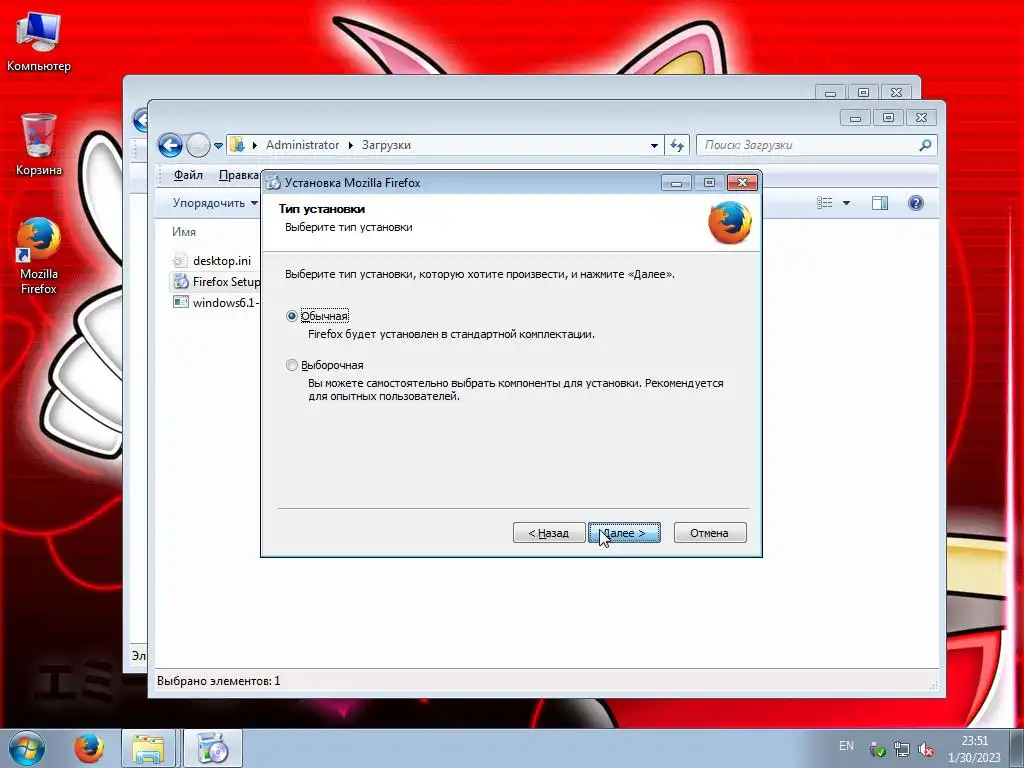Image resolution: width=1024 pixels, height=768 pixels.
Task: Open the view options dropdown arrow
Action: click(846, 203)
